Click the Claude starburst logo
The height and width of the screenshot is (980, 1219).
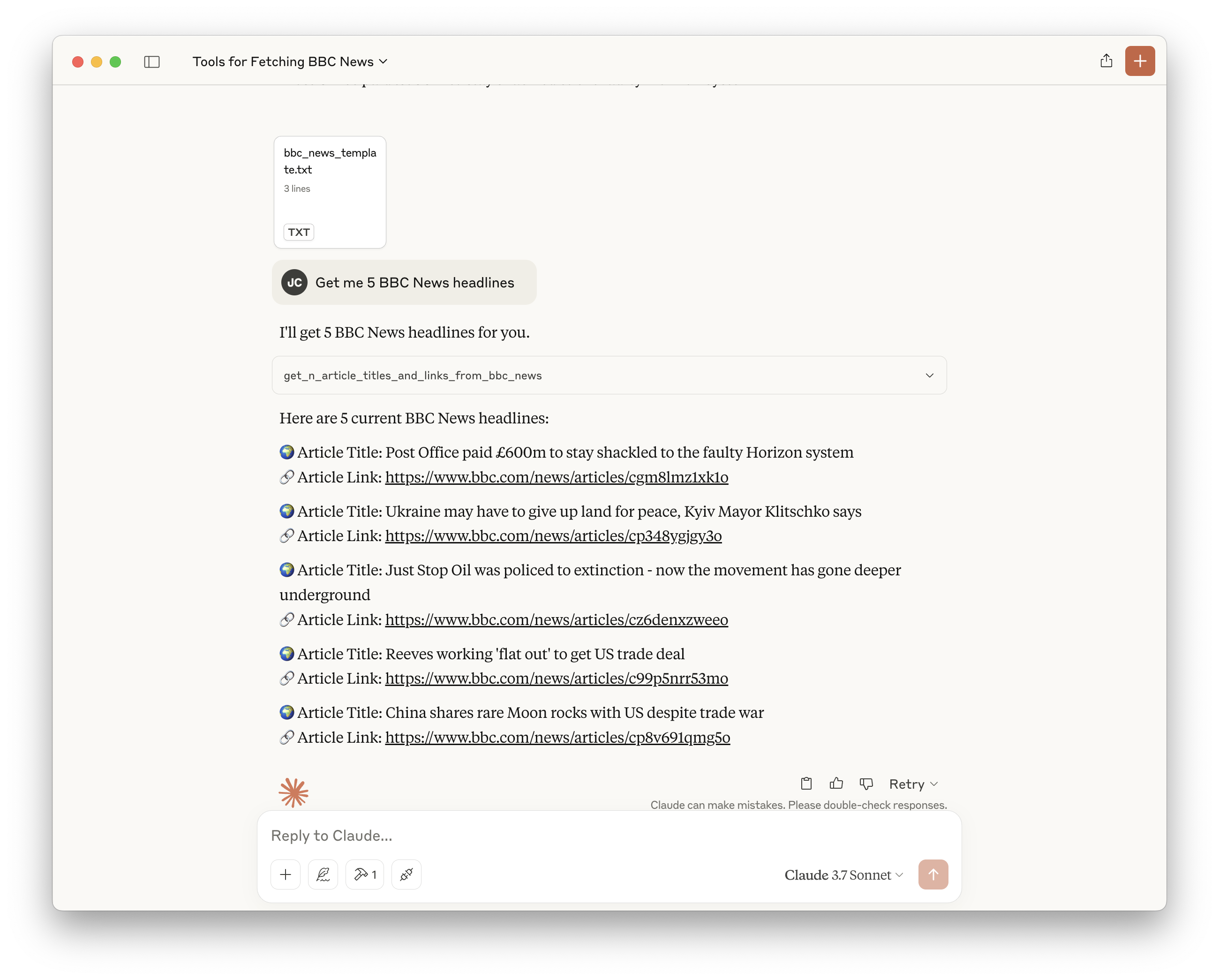pyautogui.click(x=293, y=792)
